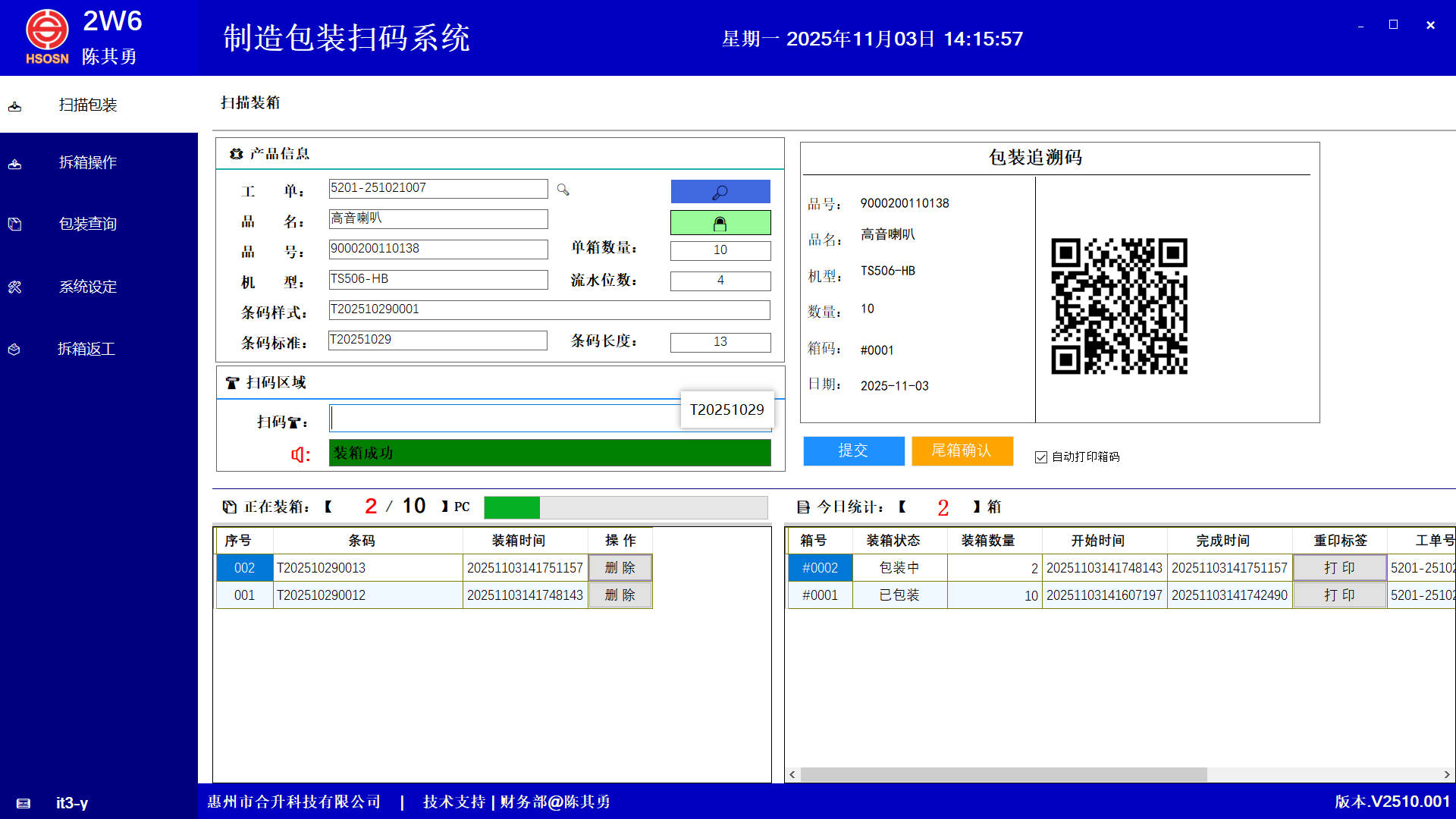Click the orange 尾箱确认 button

[x=962, y=450]
